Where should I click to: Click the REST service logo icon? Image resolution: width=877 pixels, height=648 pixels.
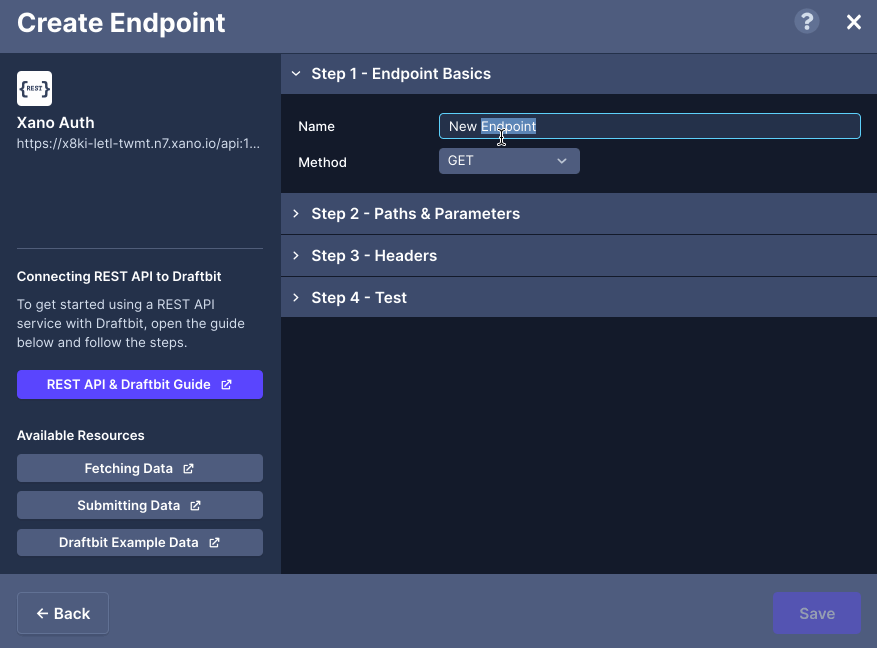35,88
